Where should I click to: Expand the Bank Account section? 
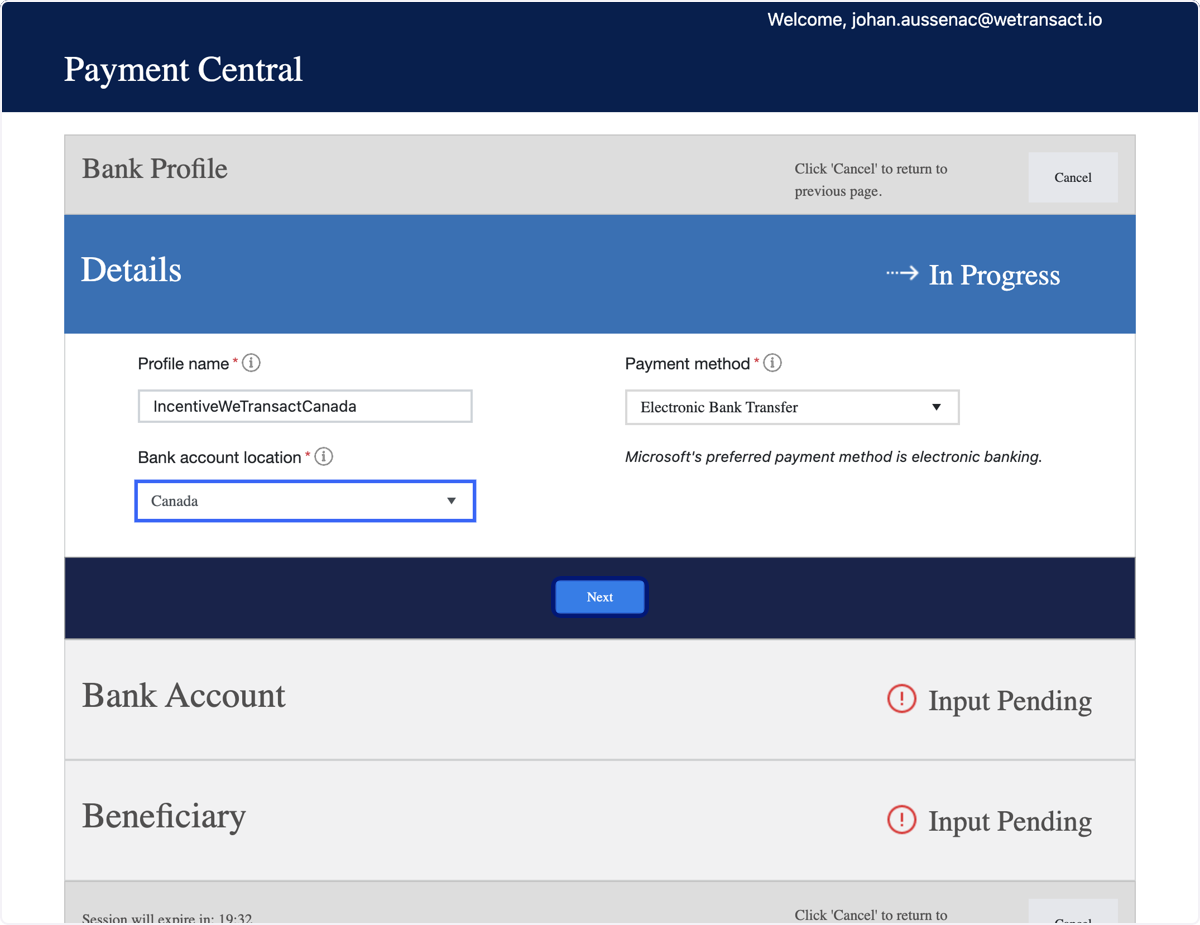coord(600,699)
